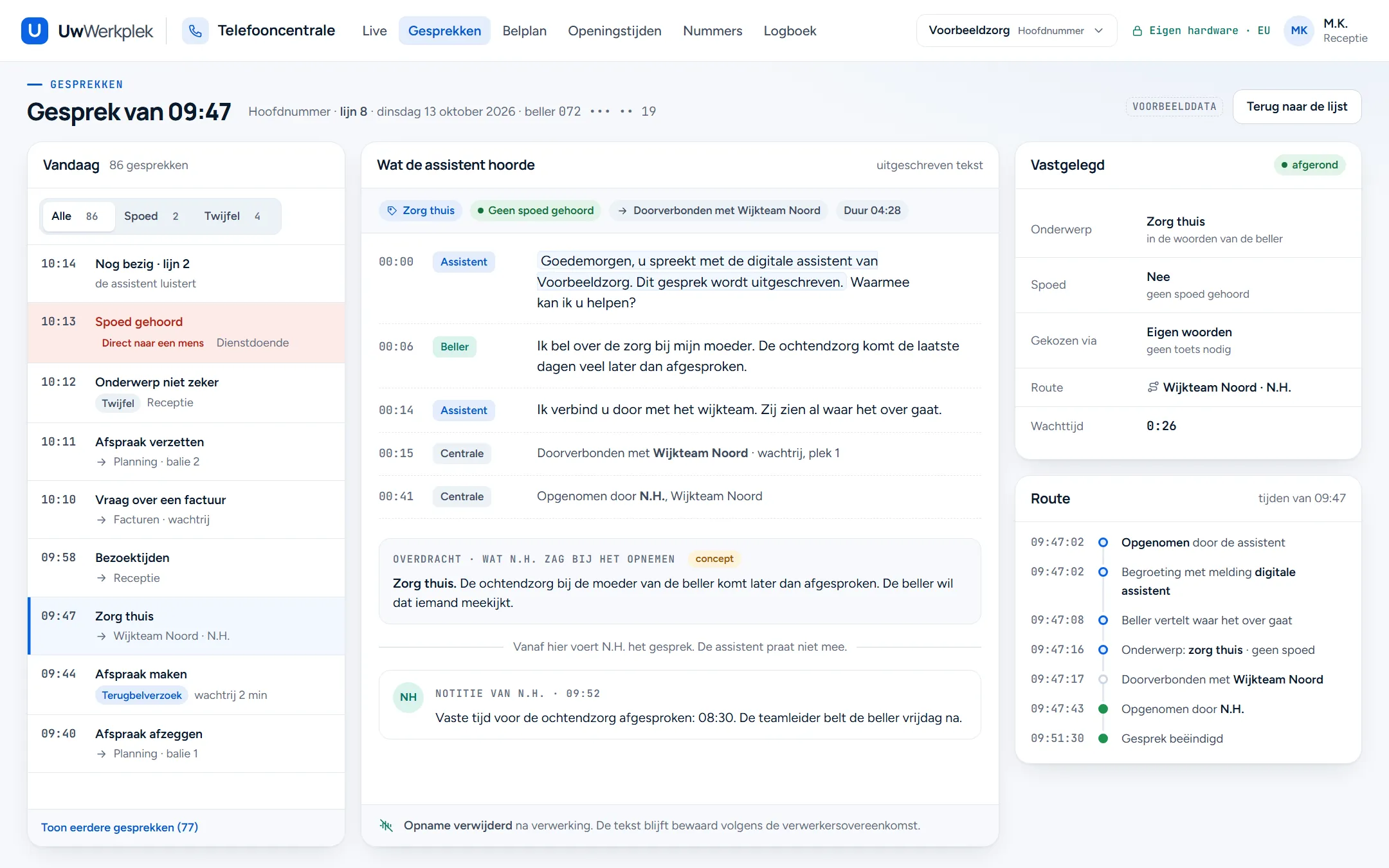This screenshot has height=868, width=1389.
Task: Open the Gesprekken tab
Action: coord(444,31)
